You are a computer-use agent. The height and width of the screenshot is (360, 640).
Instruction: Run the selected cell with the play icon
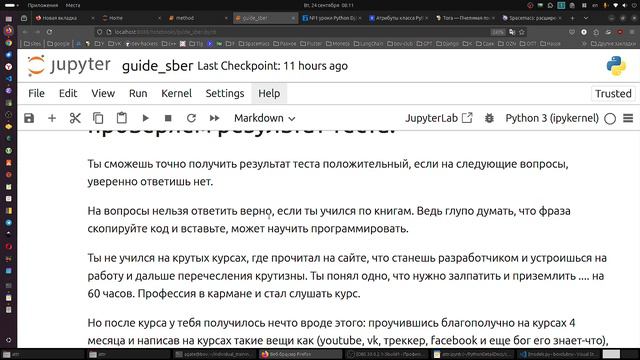145,118
